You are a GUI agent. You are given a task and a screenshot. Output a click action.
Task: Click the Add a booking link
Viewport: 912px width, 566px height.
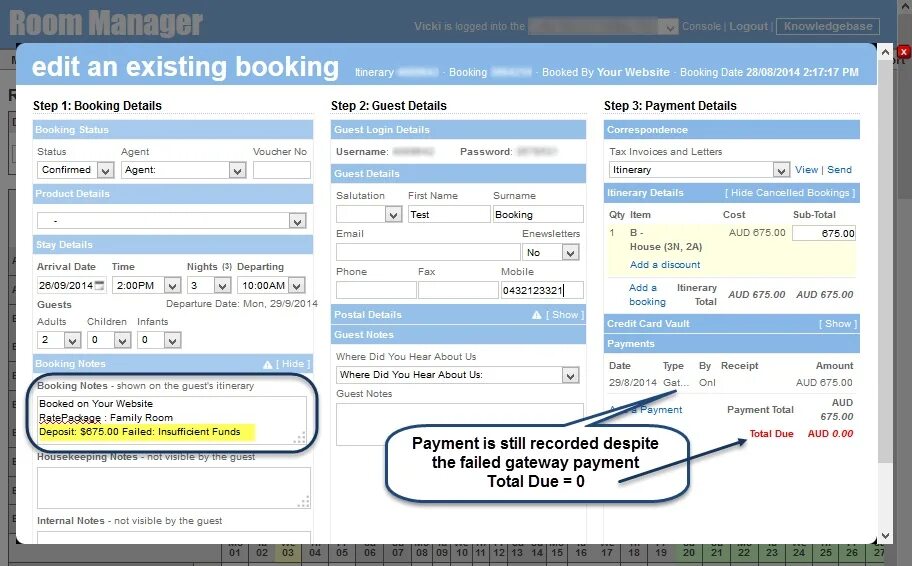(647, 295)
